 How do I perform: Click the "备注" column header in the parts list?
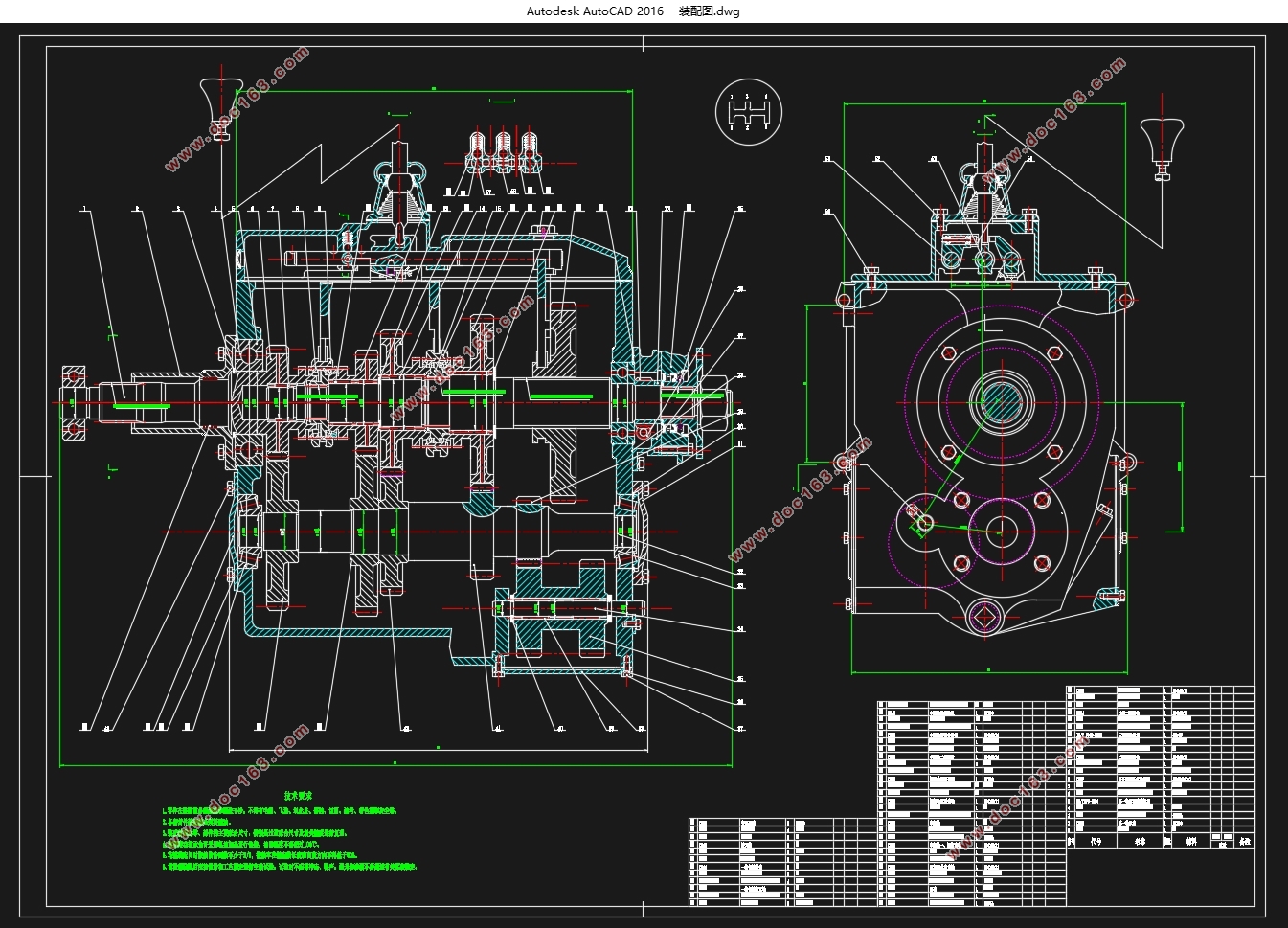[1244, 841]
